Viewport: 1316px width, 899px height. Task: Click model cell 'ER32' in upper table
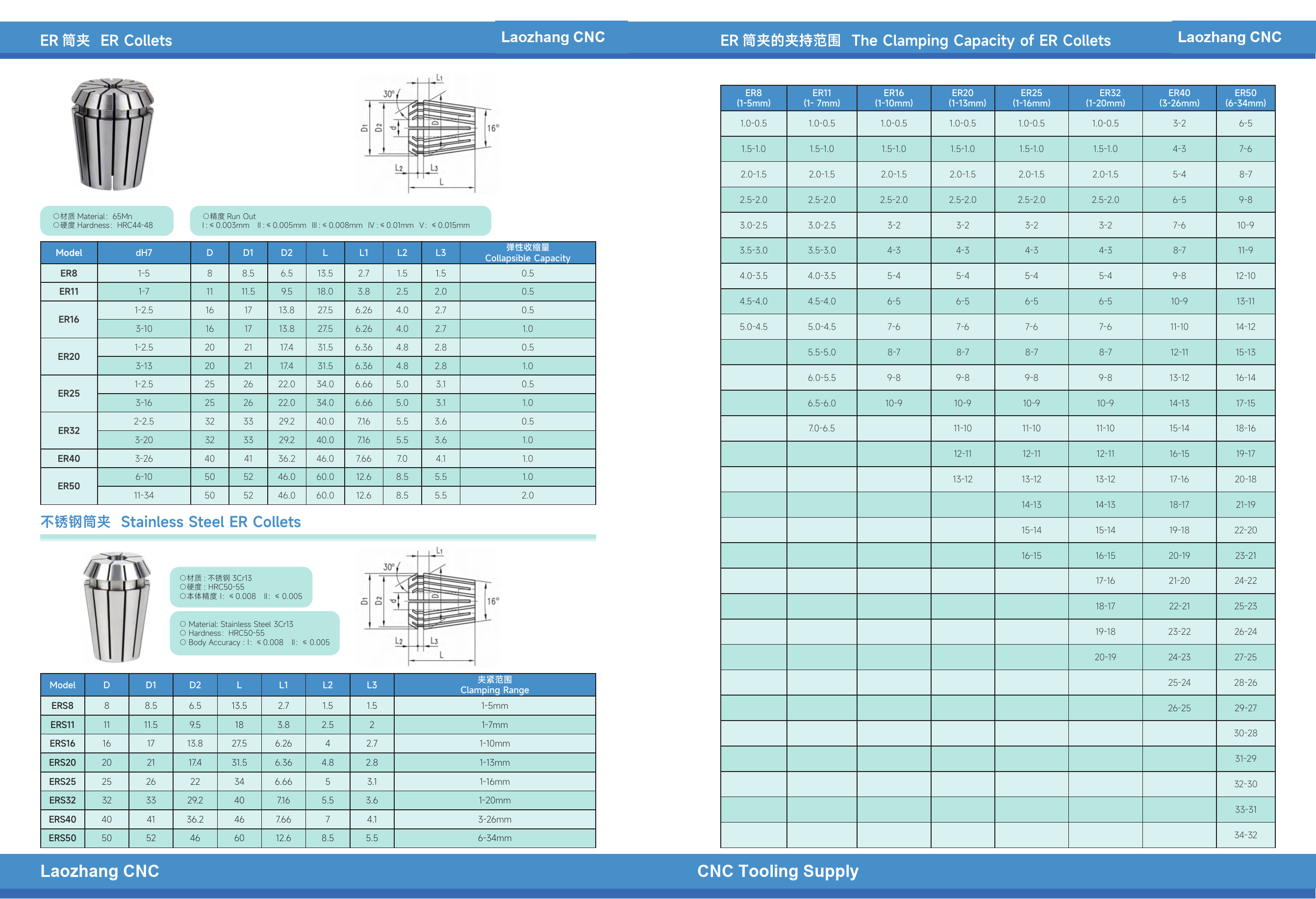click(x=69, y=431)
